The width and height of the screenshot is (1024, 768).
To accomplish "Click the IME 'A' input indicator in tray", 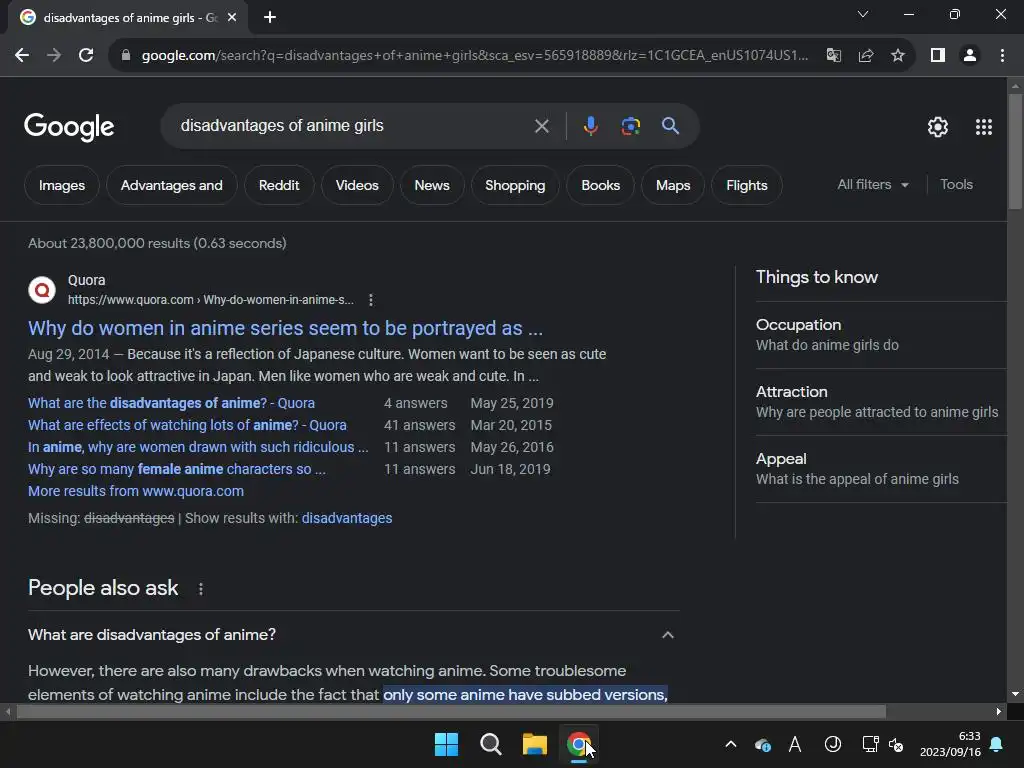I will pyautogui.click(x=795, y=744).
